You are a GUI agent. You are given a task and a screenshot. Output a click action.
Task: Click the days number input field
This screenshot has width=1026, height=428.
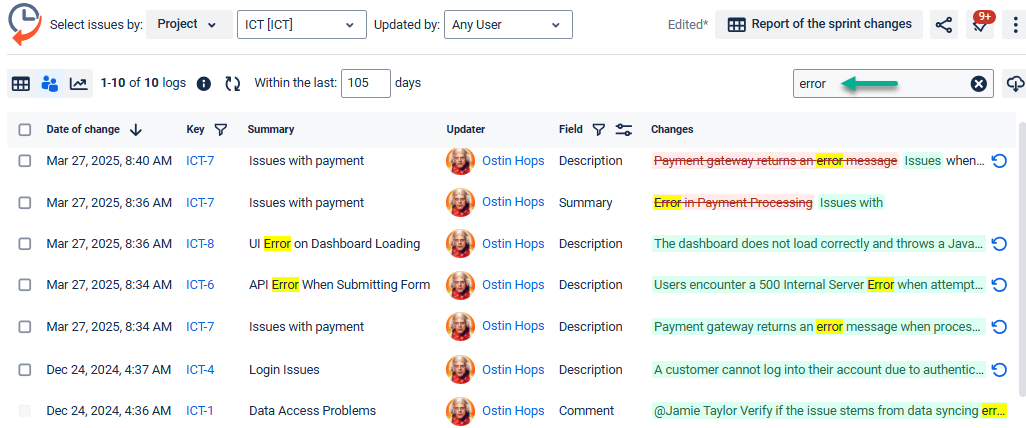(x=365, y=84)
